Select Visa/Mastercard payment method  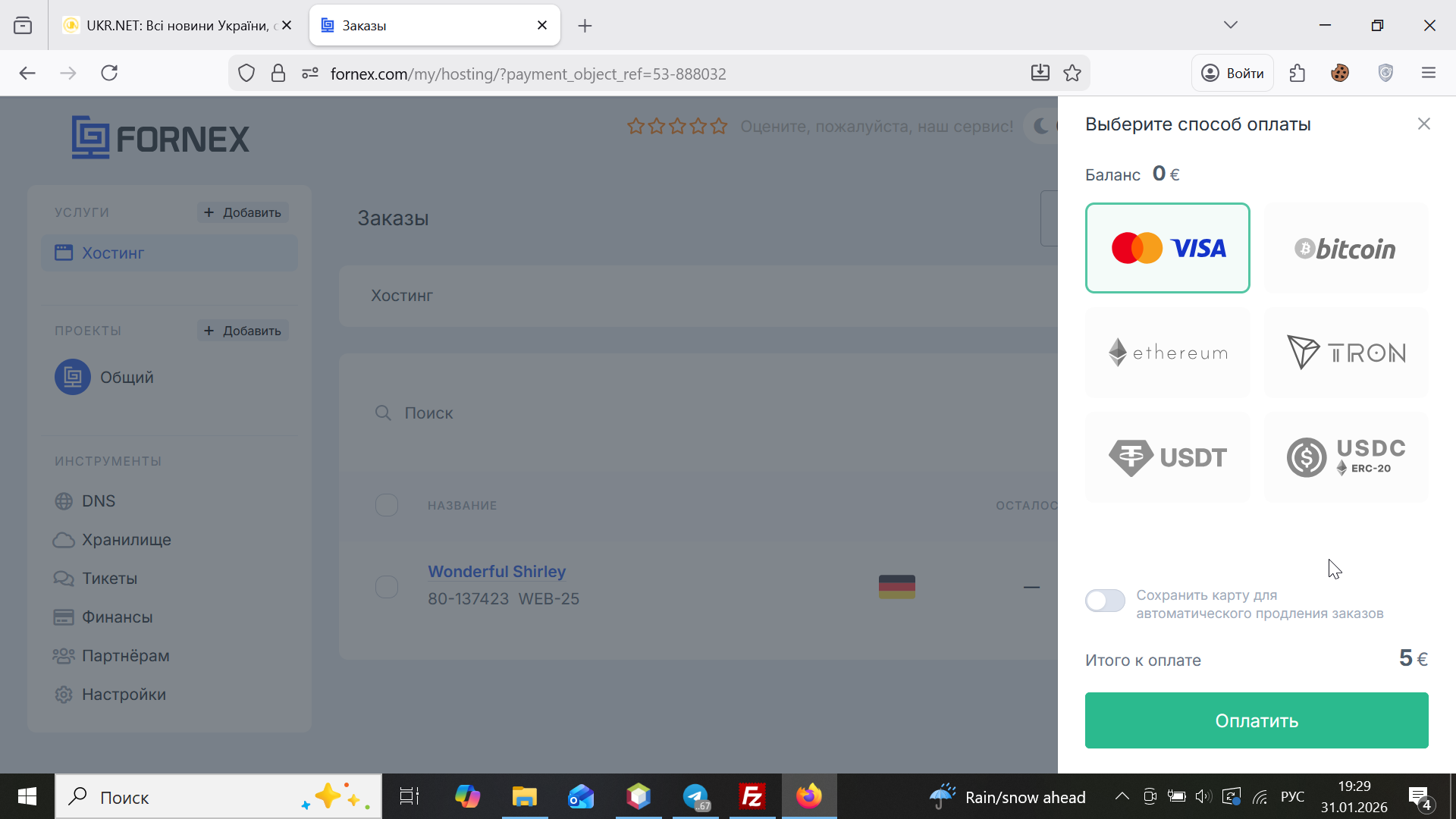coord(1167,248)
